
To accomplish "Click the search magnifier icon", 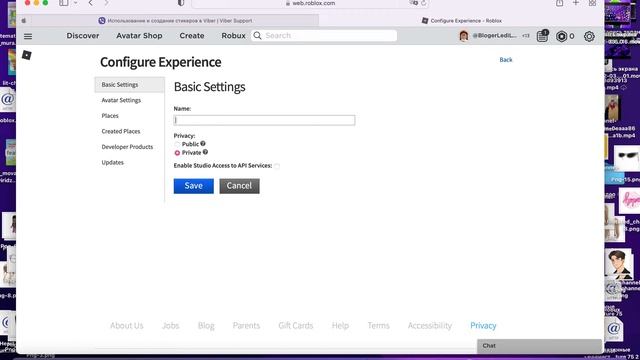I will 258,36.
